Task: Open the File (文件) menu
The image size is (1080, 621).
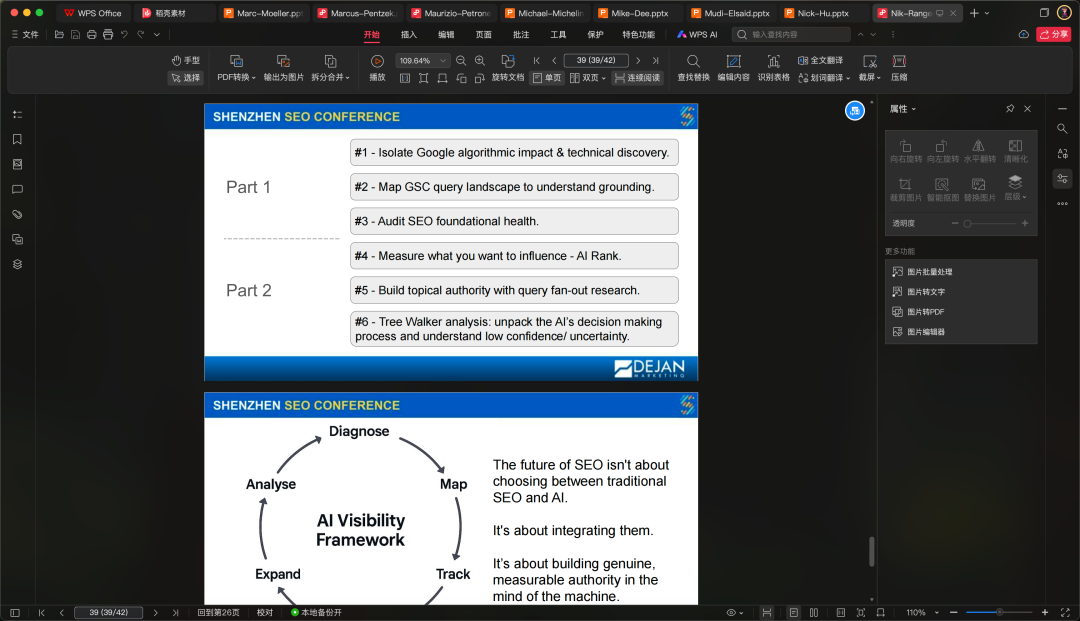Action: tap(25, 34)
